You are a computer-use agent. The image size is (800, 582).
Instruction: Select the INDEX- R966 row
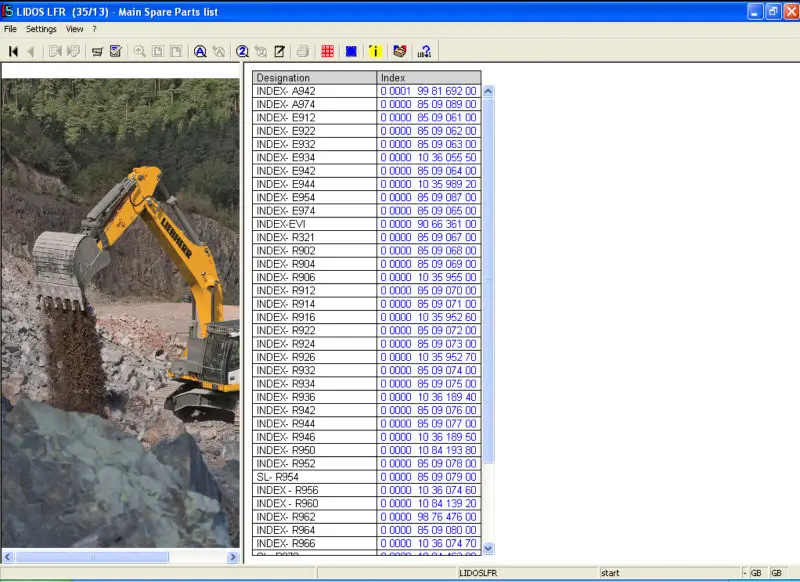(x=366, y=543)
